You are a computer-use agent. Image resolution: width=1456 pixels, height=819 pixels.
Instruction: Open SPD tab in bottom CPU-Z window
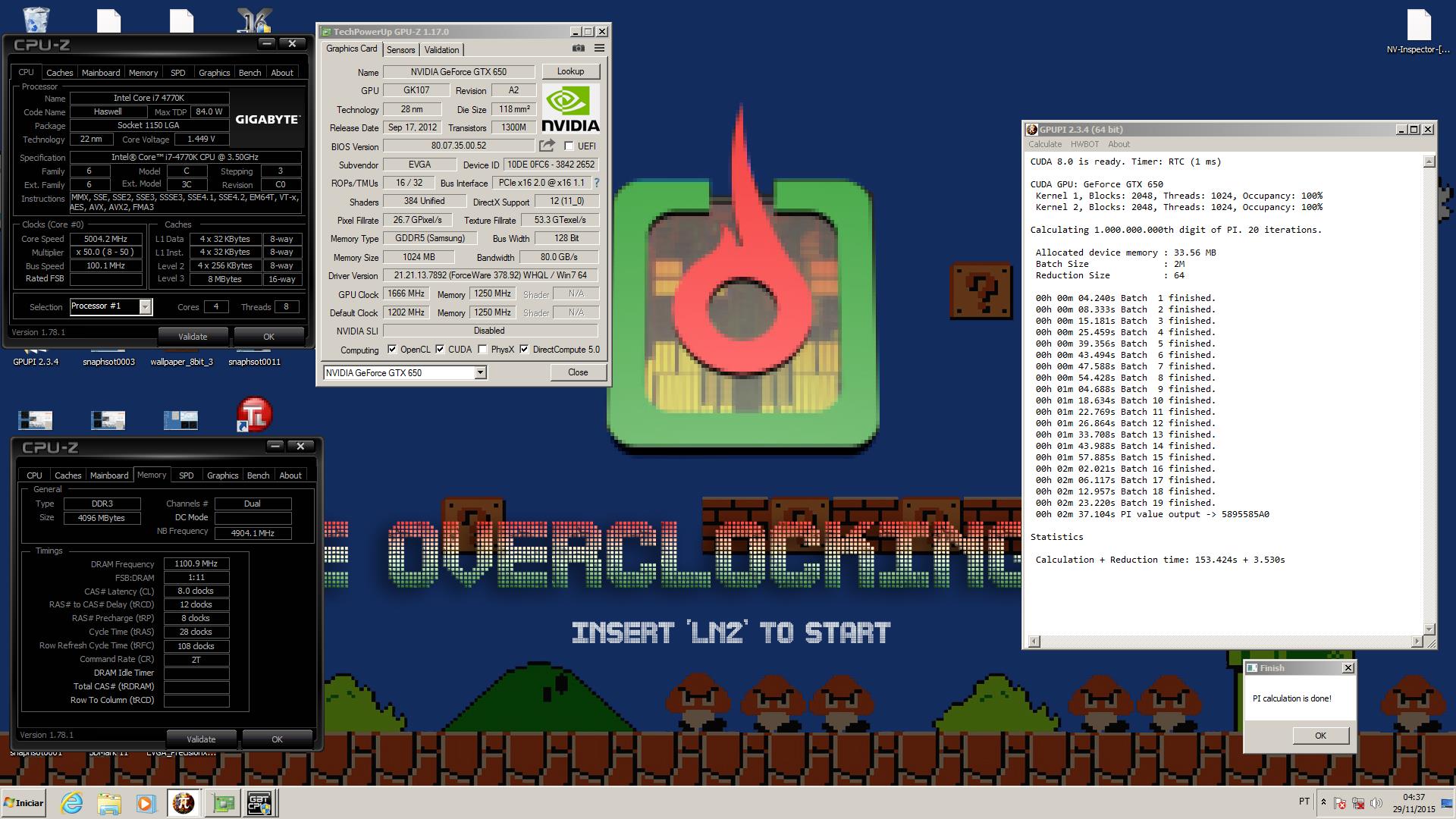186,475
